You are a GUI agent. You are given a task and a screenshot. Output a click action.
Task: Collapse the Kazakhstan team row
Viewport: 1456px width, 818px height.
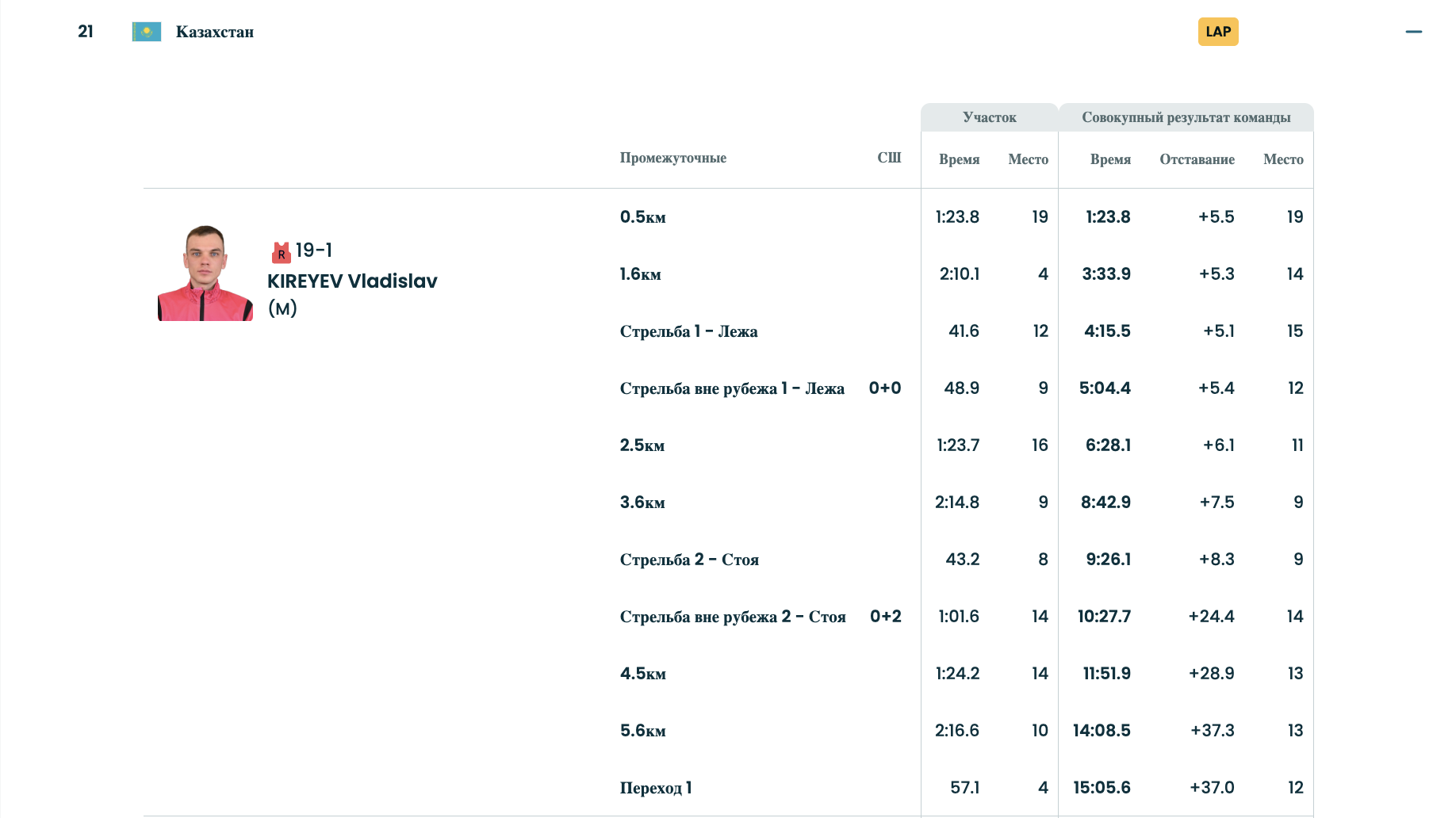[x=1413, y=32]
